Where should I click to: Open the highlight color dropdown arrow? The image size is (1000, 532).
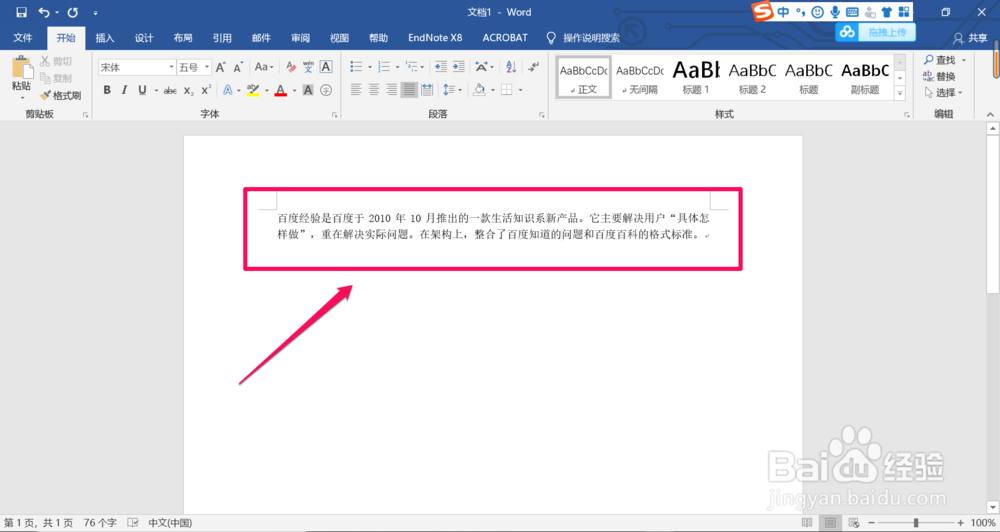(x=267, y=90)
